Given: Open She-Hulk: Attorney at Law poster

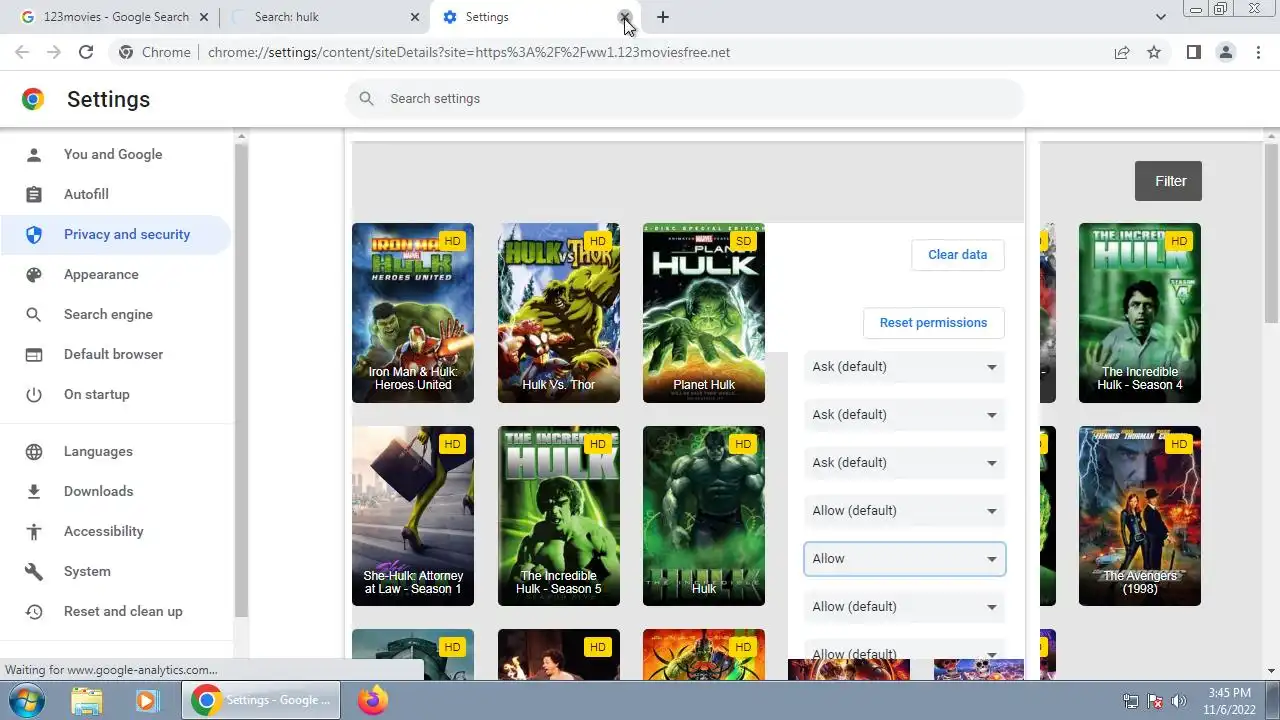Looking at the screenshot, I should pos(413,516).
